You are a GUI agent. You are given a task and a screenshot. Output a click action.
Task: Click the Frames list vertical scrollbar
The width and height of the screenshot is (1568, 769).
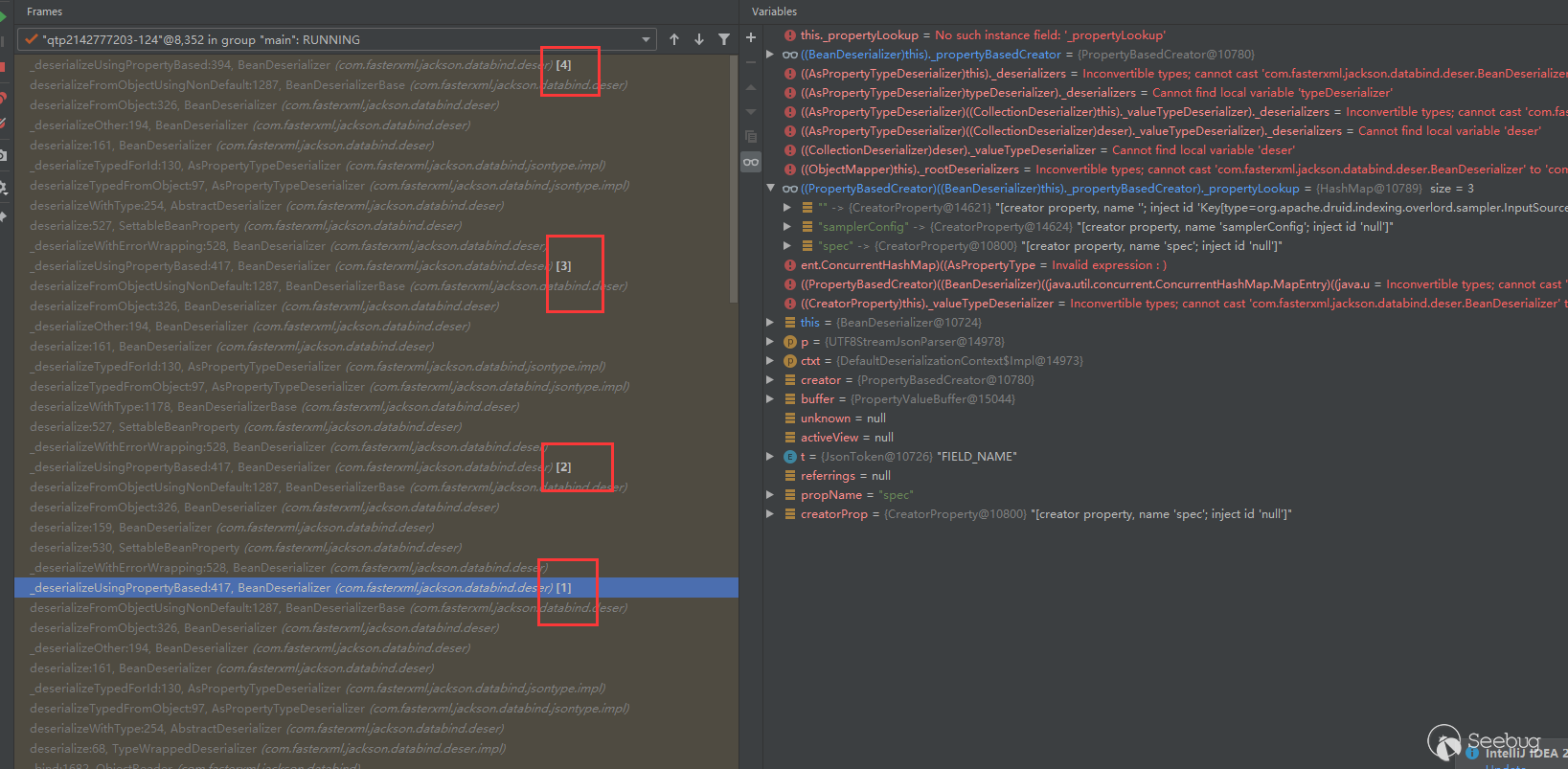(734, 182)
